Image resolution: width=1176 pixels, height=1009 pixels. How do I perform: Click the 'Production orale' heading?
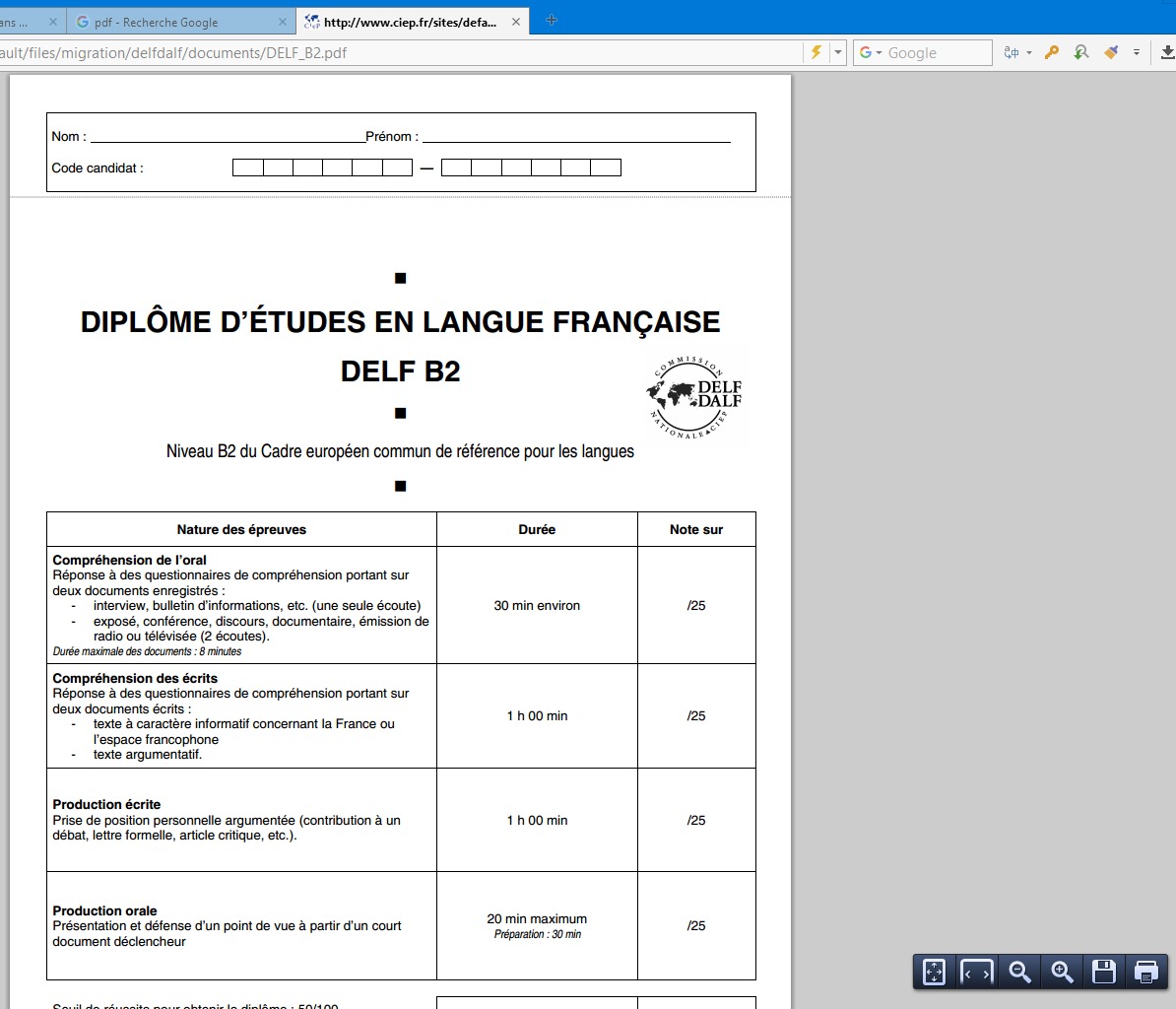[105, 911]
